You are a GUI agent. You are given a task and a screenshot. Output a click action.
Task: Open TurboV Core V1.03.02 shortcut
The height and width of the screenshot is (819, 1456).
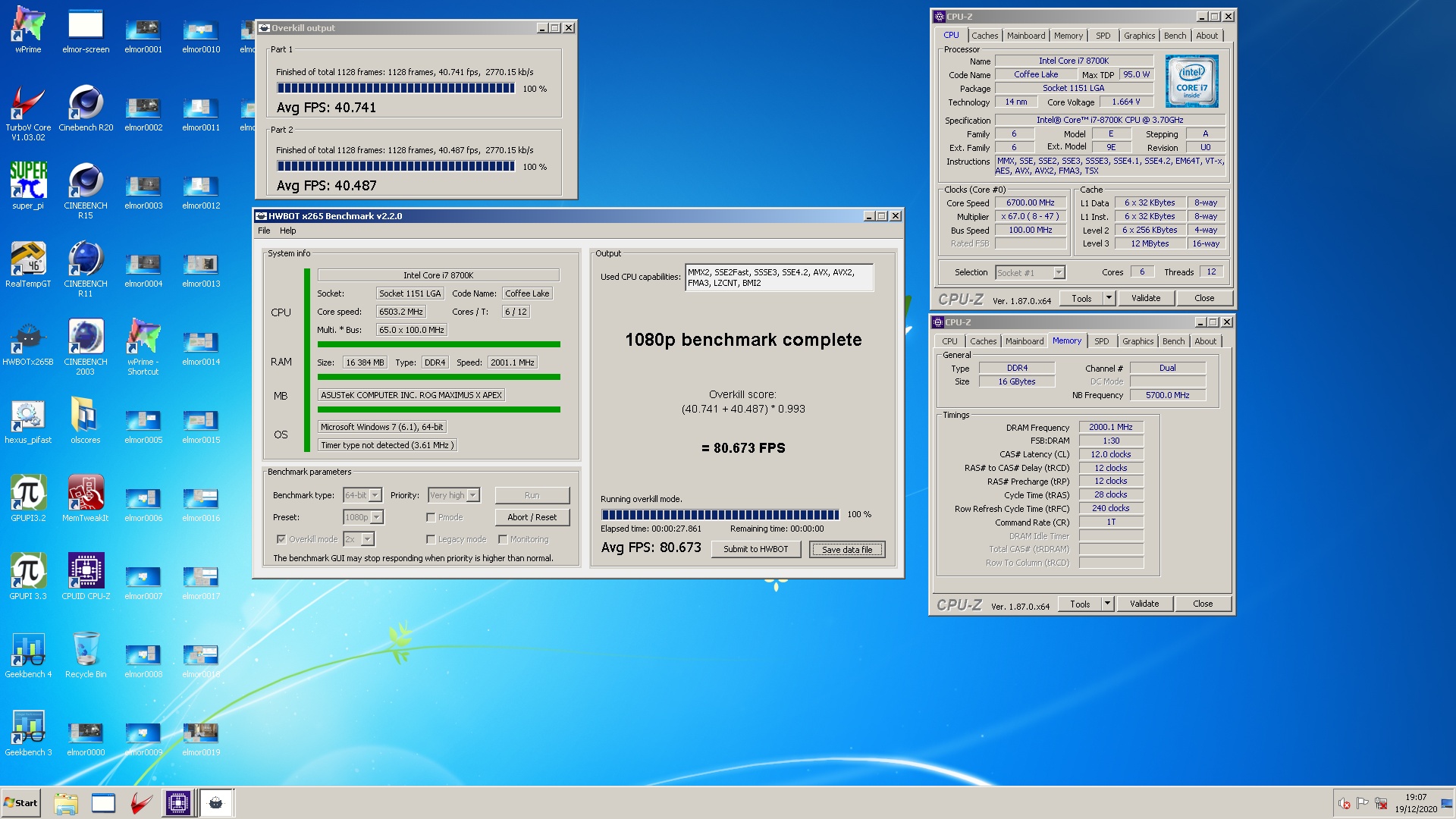click(28, 112)
